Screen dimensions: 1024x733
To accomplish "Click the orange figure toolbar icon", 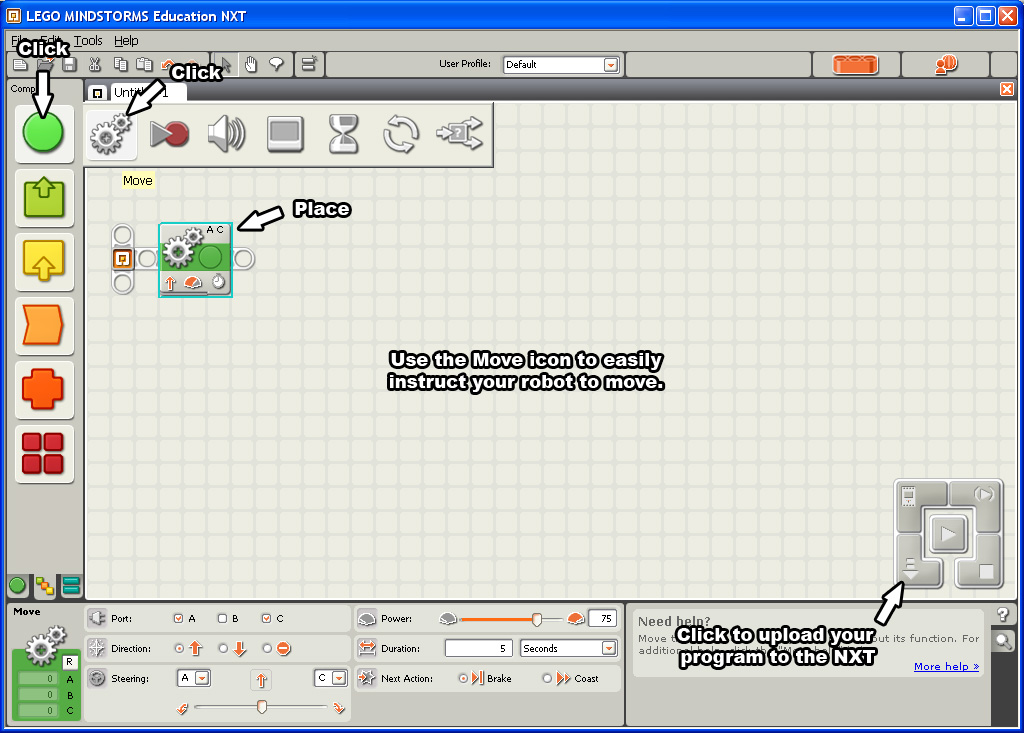I will tap(946, 64).
